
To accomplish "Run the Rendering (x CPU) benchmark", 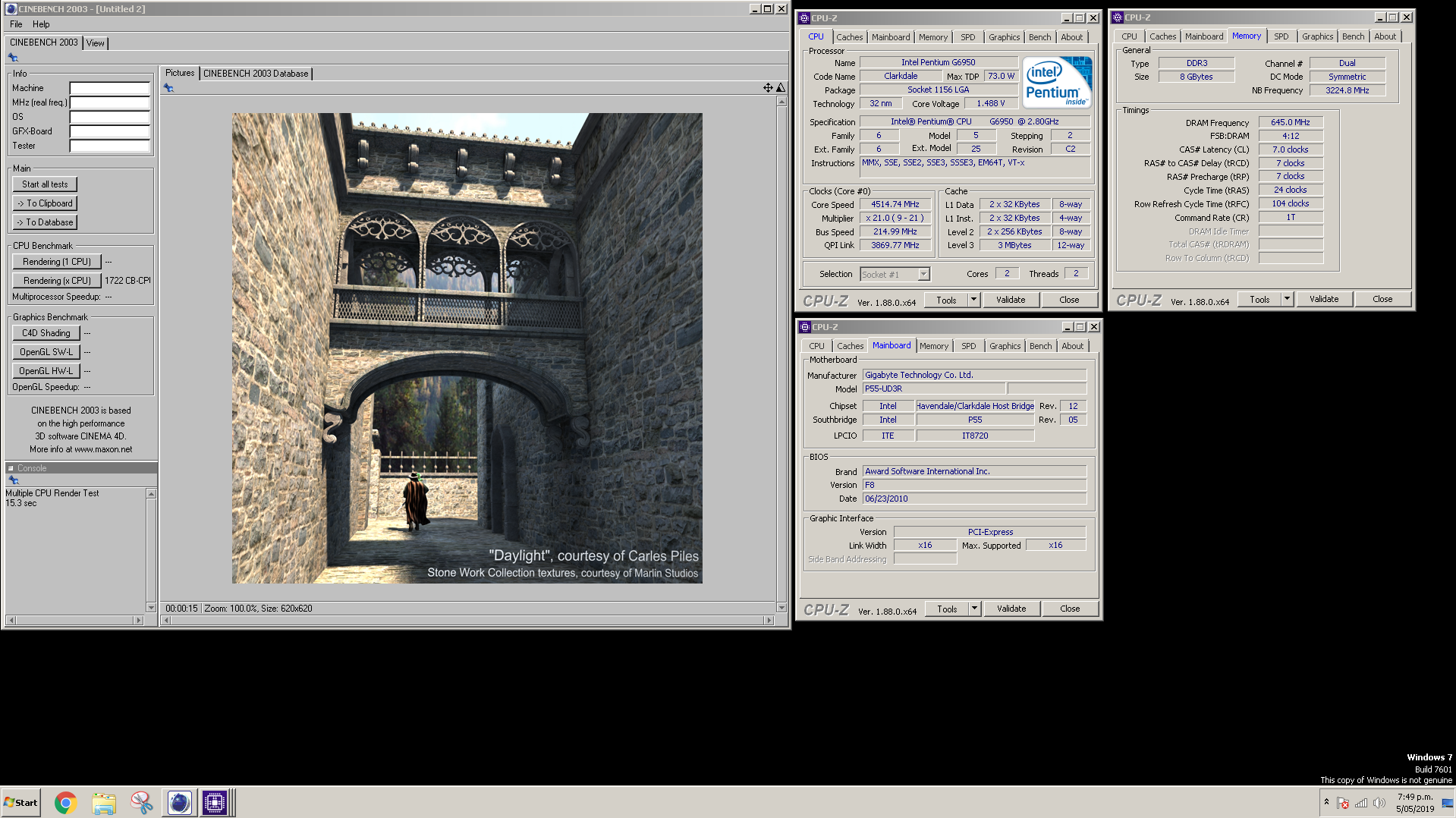I will [x=57, y=281].
